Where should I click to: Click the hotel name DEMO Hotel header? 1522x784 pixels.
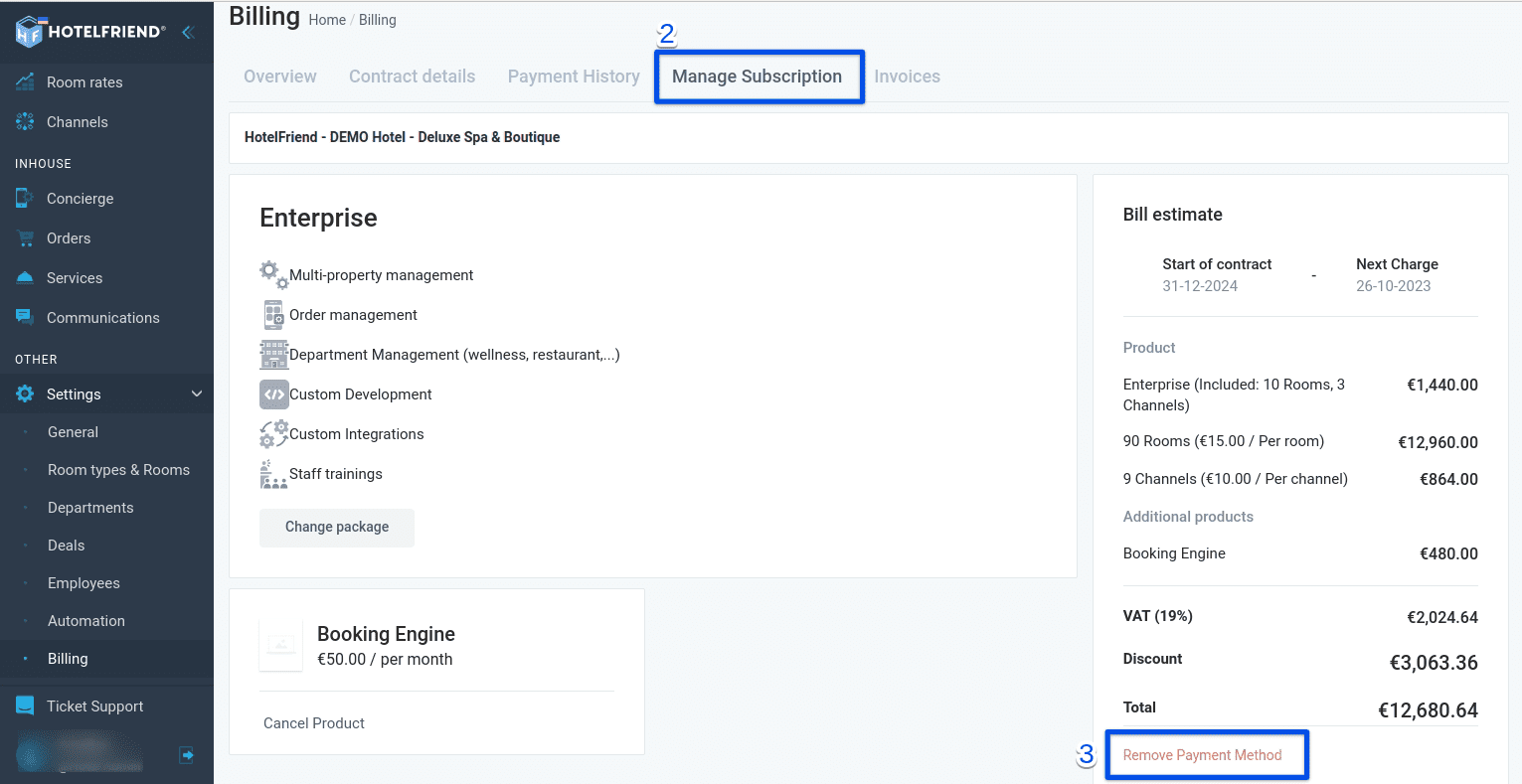tap(403, 137)
